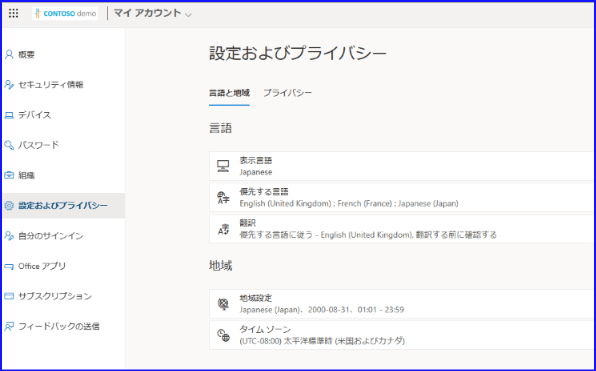Expand the マイ アカウント dropdown chevron

pos(188,15)
